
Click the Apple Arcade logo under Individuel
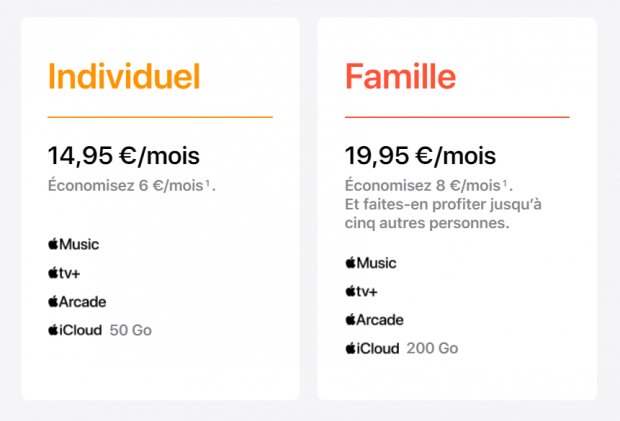pyautogui.click(x=77, y=302)
